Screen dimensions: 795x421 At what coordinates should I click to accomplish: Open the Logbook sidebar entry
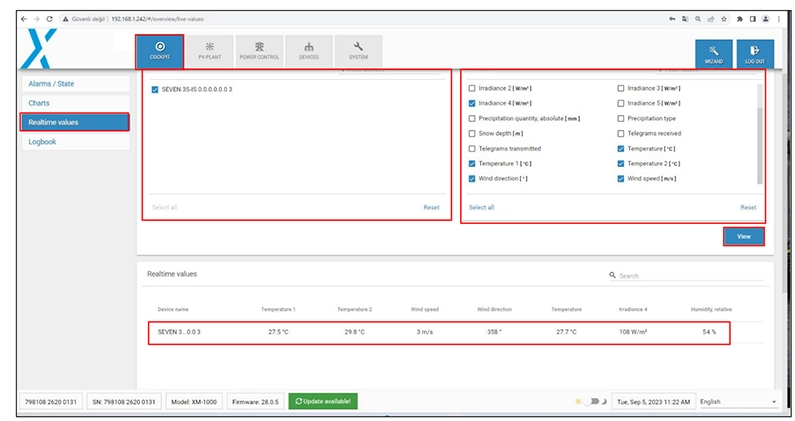pos(75,142)
